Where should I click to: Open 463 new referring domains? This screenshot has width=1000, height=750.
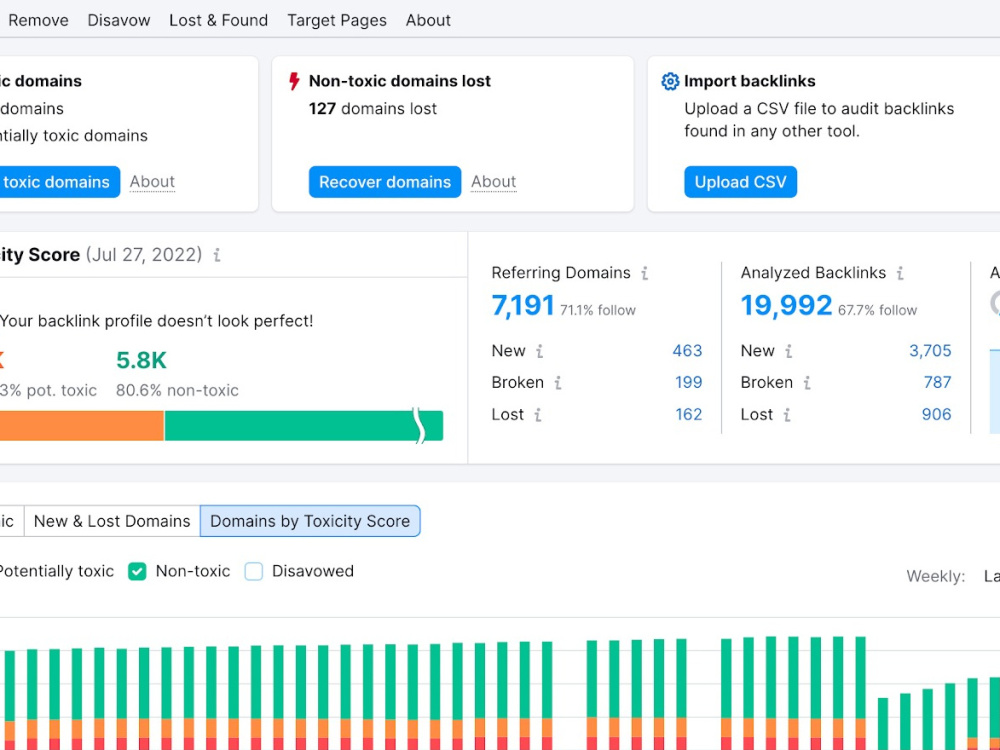click(687, 351)
